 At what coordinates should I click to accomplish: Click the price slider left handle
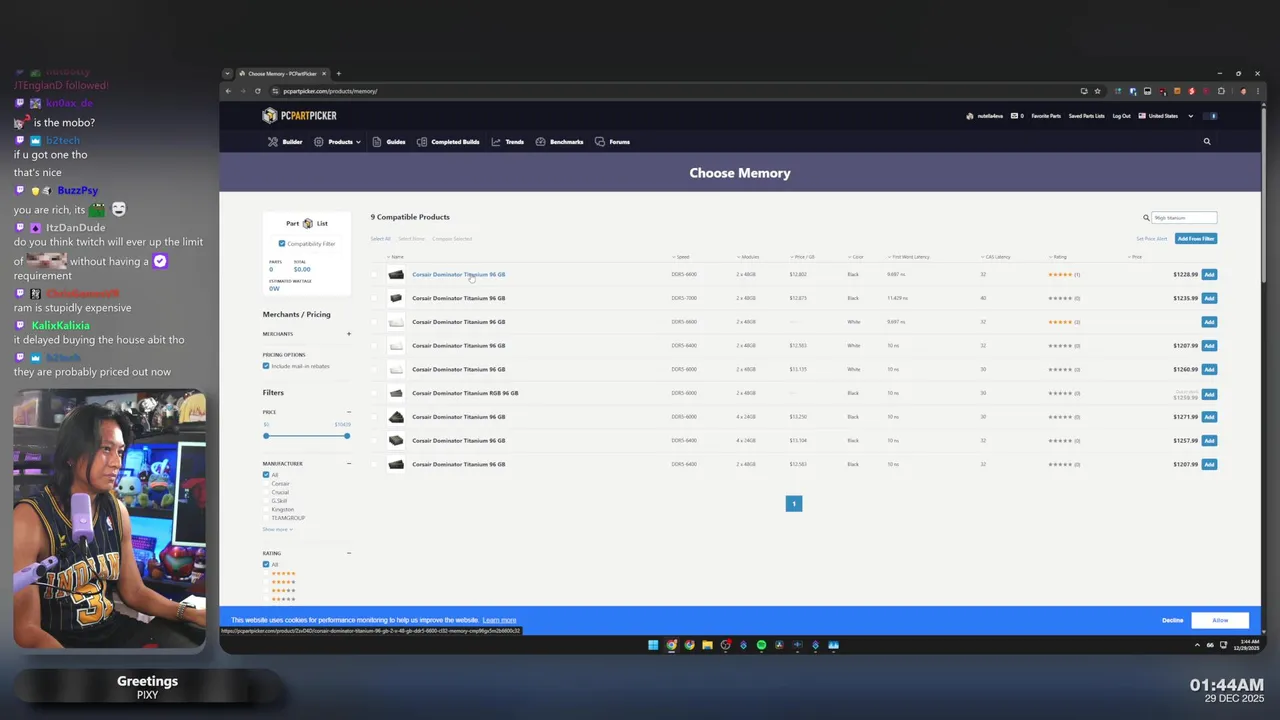pos(266,436)
